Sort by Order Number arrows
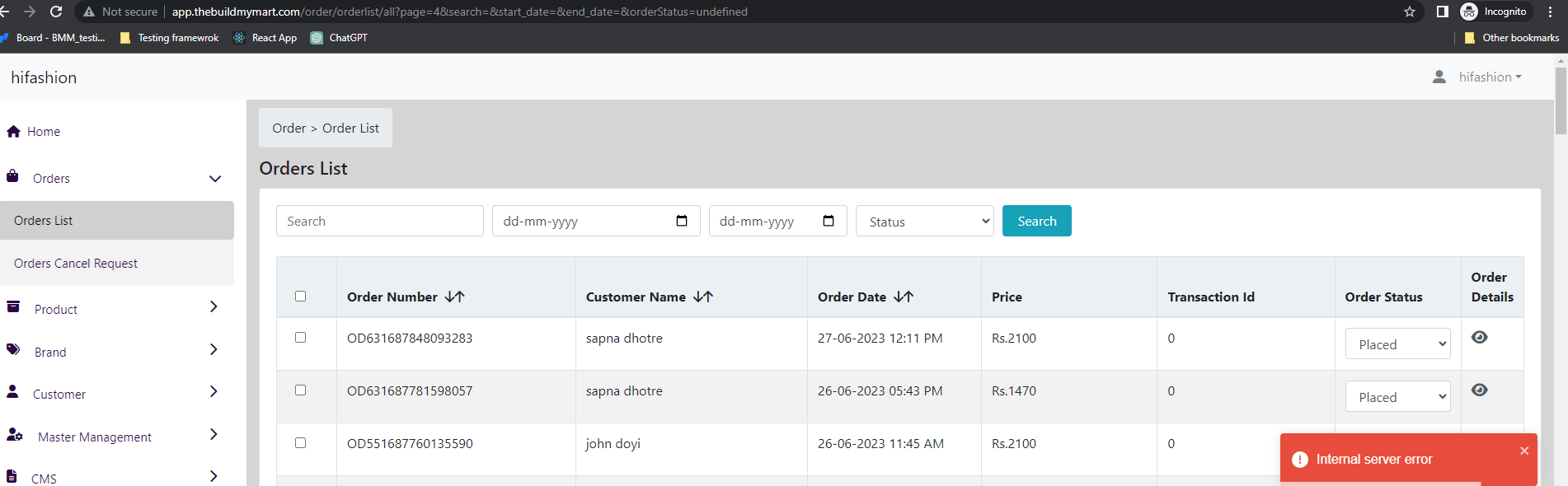The image size is (1568, 486). (455, 297)
